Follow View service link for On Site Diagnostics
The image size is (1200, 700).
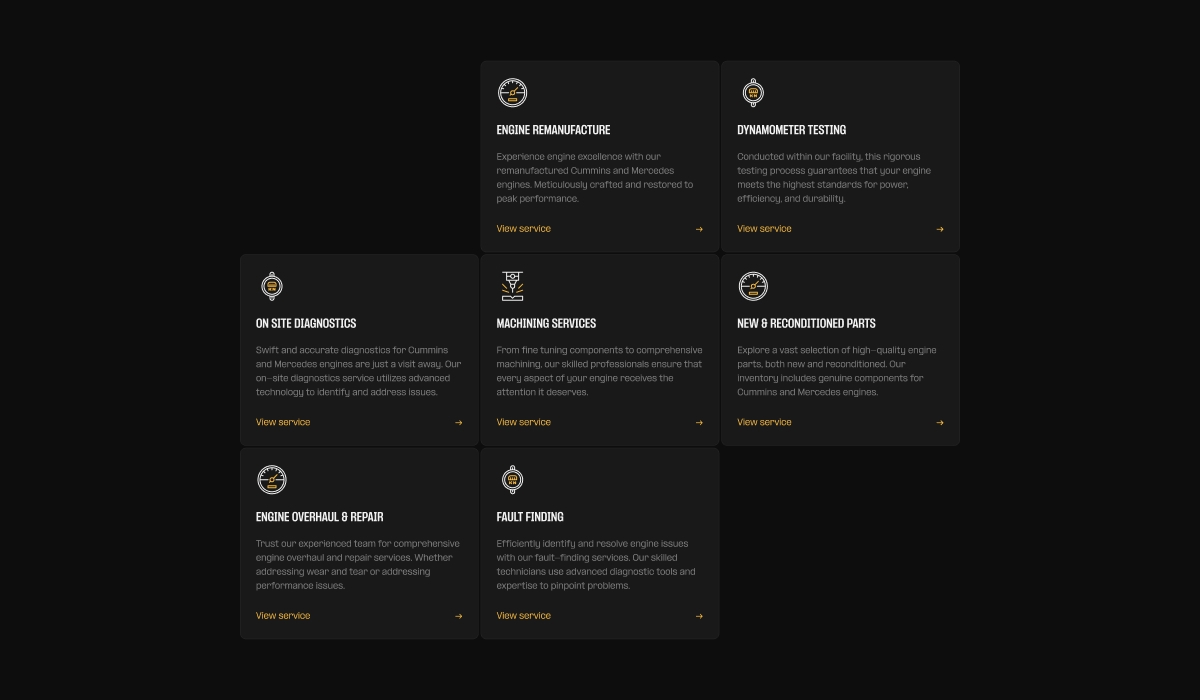pos(283,422)
